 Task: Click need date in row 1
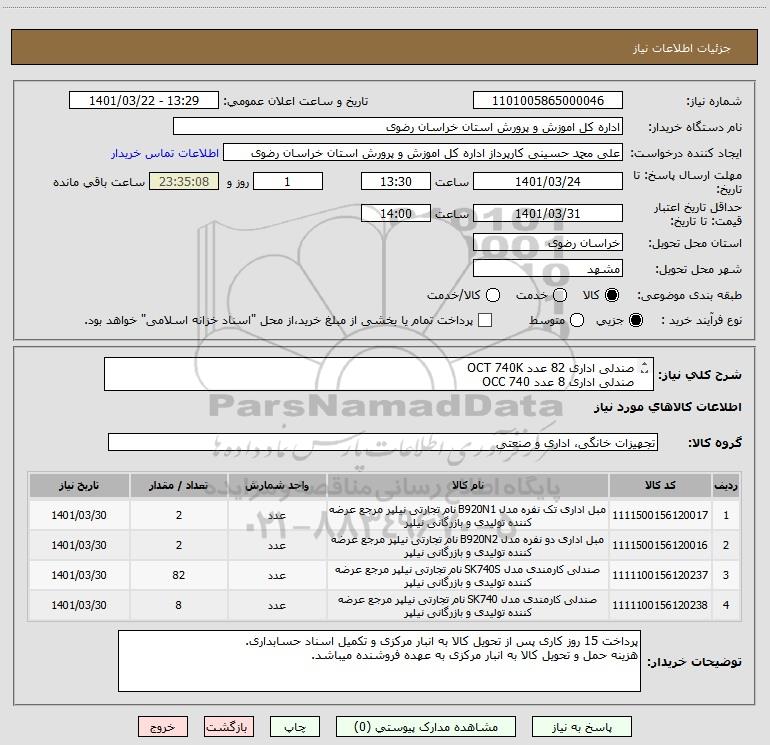[79, 515]
